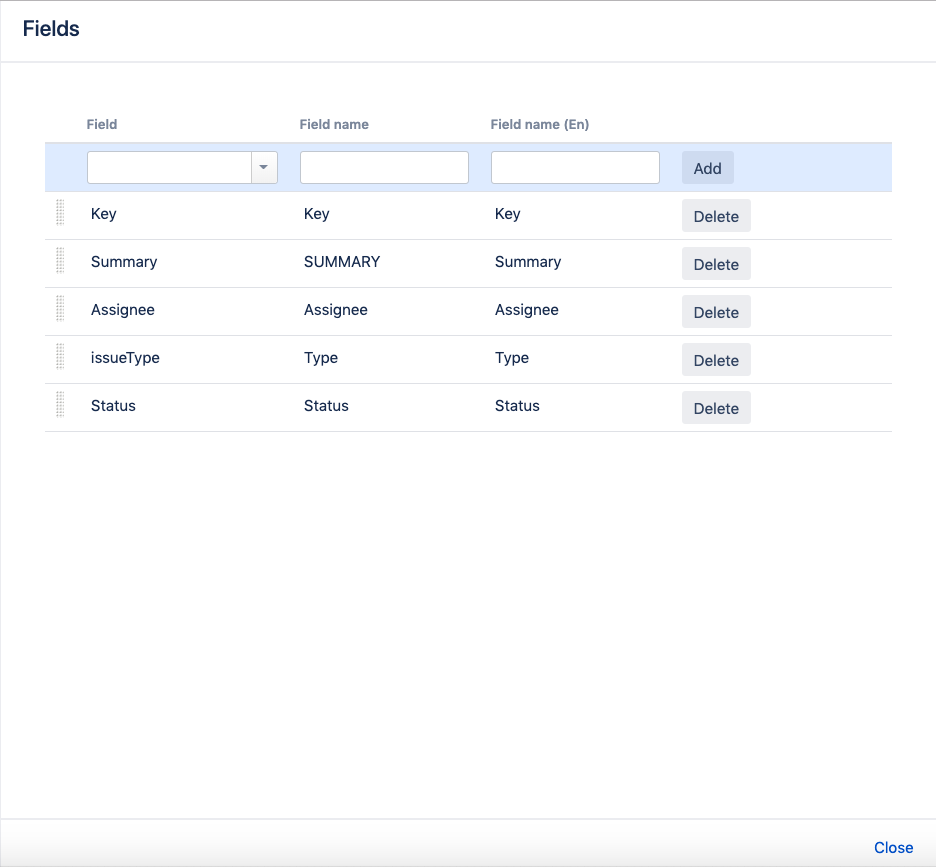Grab the drag handle of Status row
Image resolution: width=936 pixels, height=867 pixels.
(x=60, y=404)
